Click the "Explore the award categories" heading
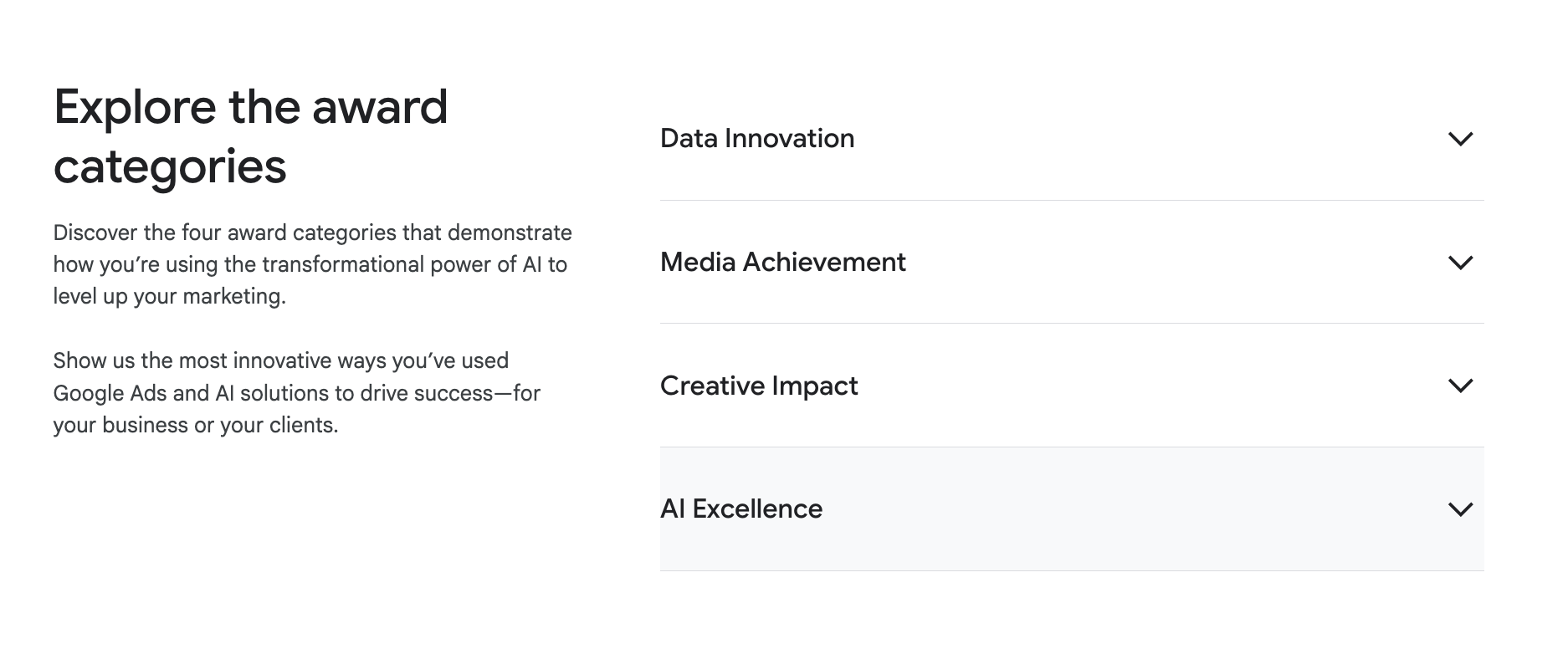The height and width of the screenshot is (649, 1568). click(x=251, y=136)
